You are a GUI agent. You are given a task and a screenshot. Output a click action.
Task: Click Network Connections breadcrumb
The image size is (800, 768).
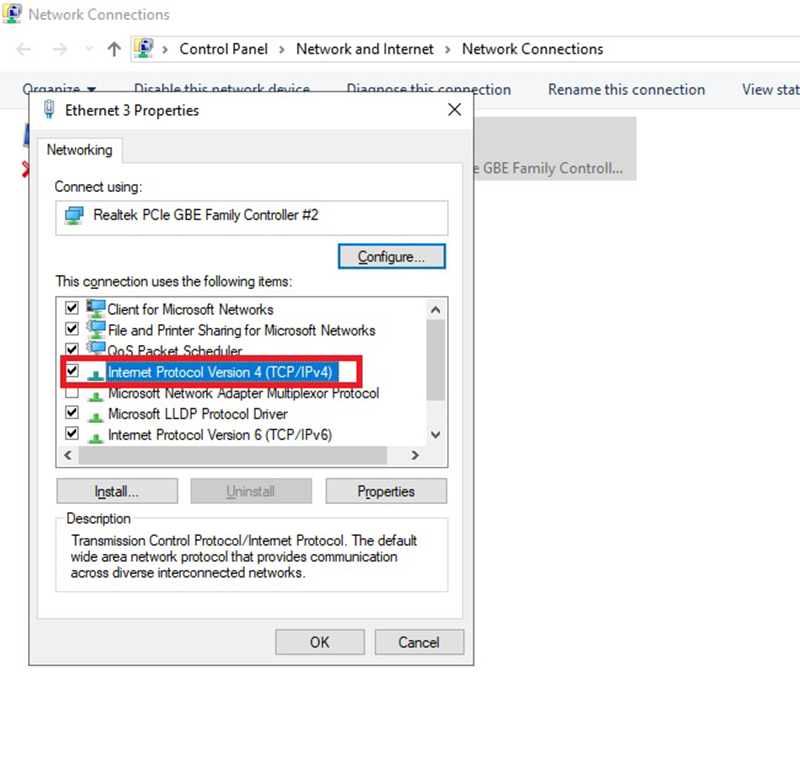pos(533,49)
